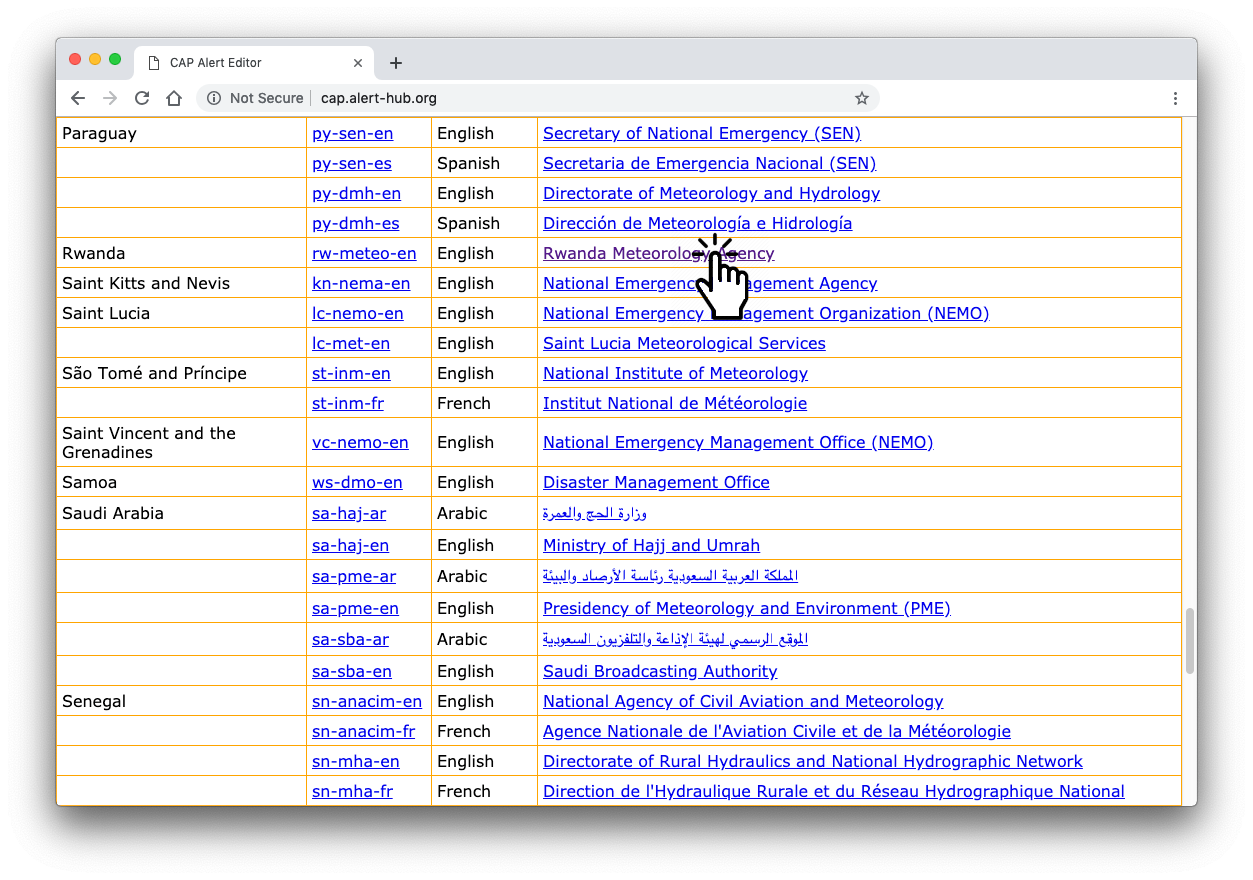Select the São Tomé and Príncipe cell
The image size is (1253, 880).
point(181,373)
